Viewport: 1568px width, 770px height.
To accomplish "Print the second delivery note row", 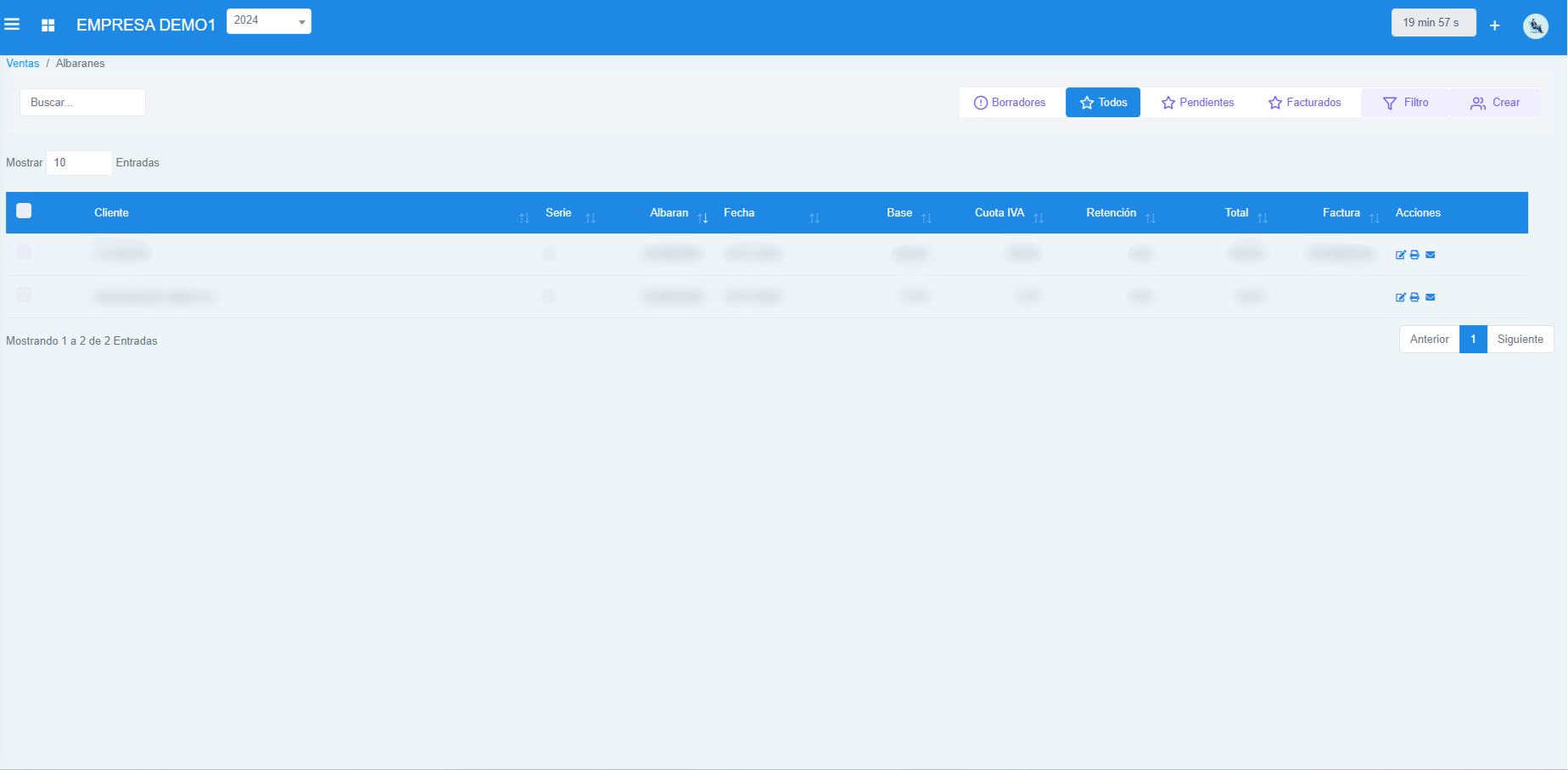I will pyautogui.click(x=1414, y=297).
